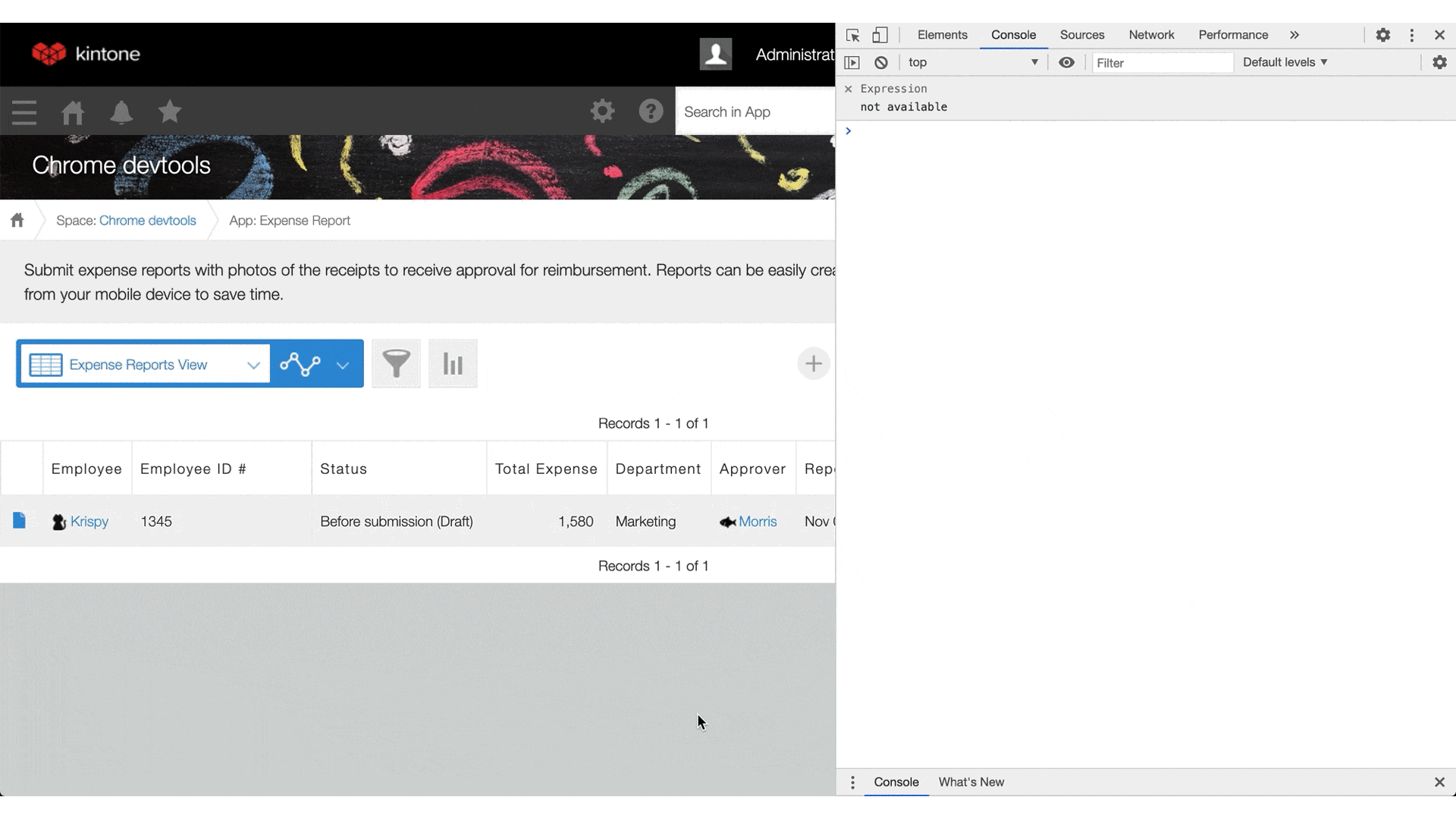This screenshot has height=819, width=1456.
Task: Open the kintone hamburger menu
Action: click(24, 111)
